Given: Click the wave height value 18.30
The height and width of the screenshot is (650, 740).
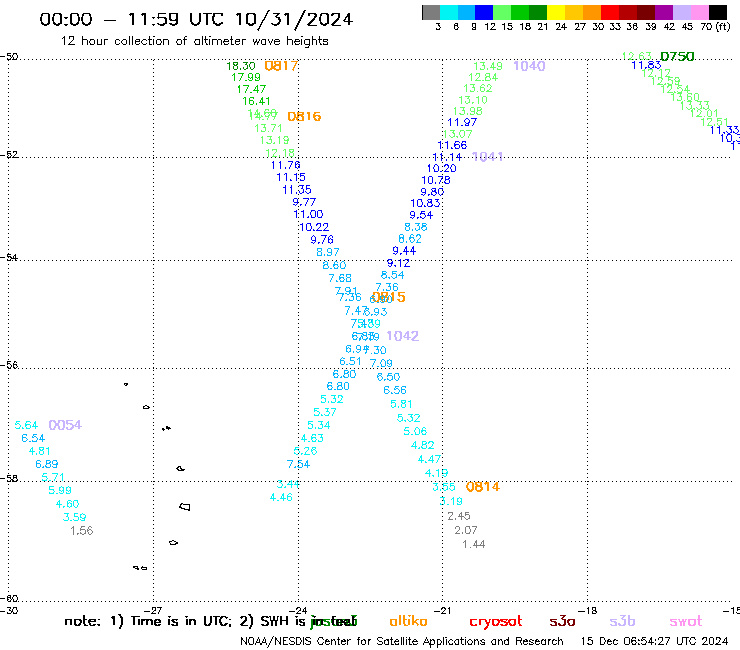Looking at the screenshot, I should pyautogui.click(x=241, y=66).
